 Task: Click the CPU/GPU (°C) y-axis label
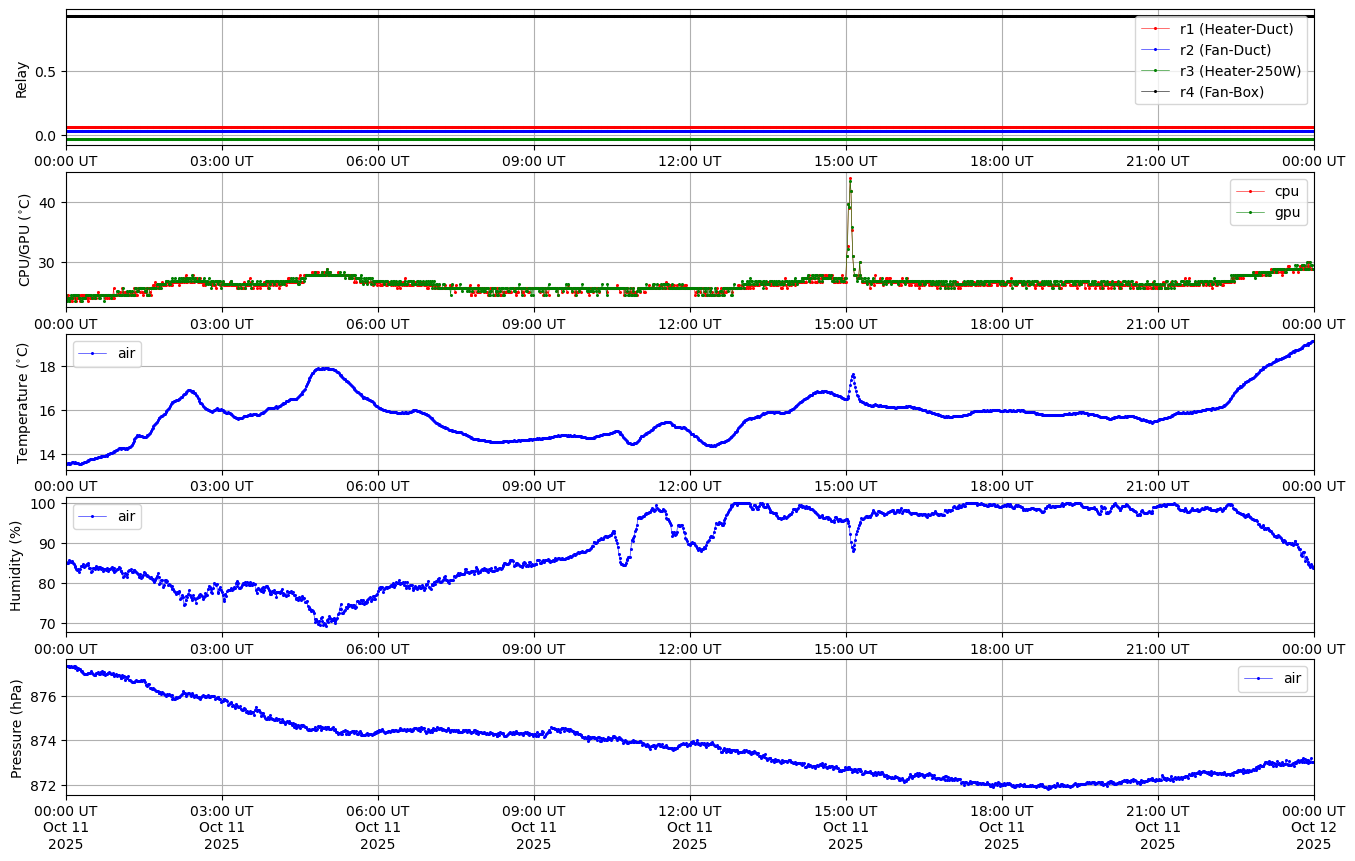point(25,240)
